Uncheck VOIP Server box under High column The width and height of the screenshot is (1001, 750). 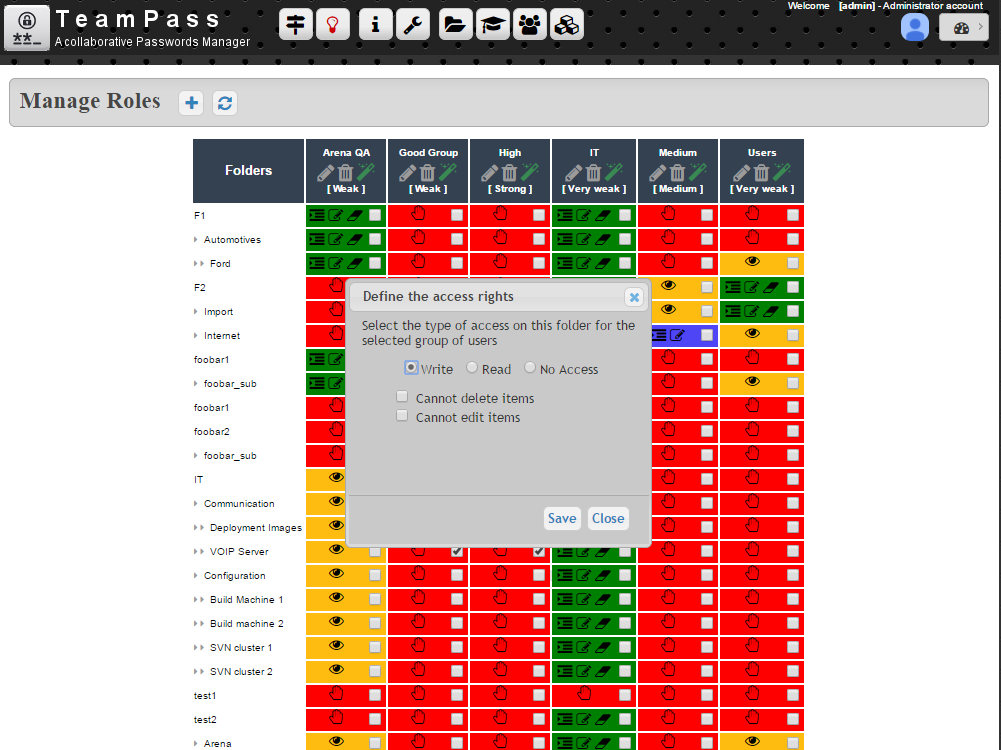coord(539,551)
